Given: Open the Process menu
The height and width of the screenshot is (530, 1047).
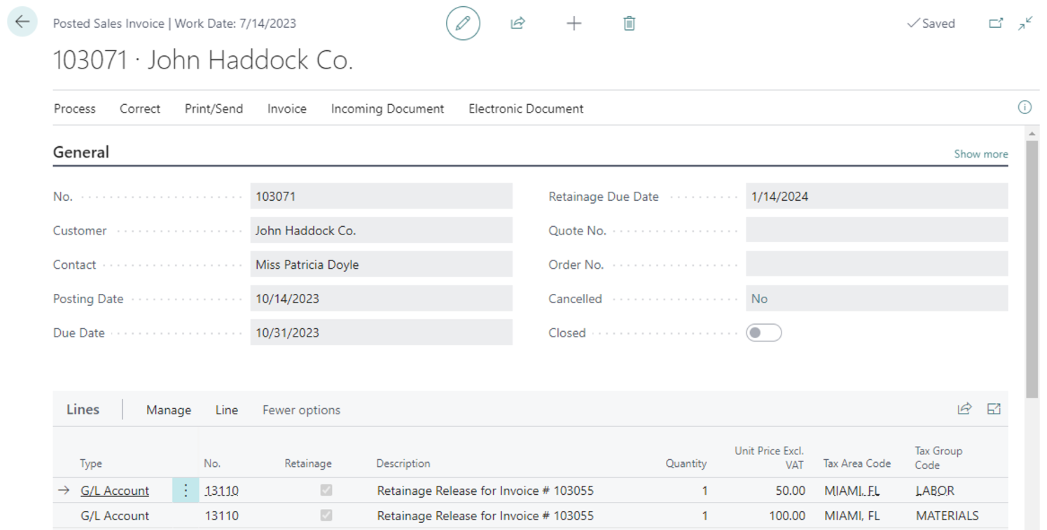Looking at the screenshot, I should (75, 109).
